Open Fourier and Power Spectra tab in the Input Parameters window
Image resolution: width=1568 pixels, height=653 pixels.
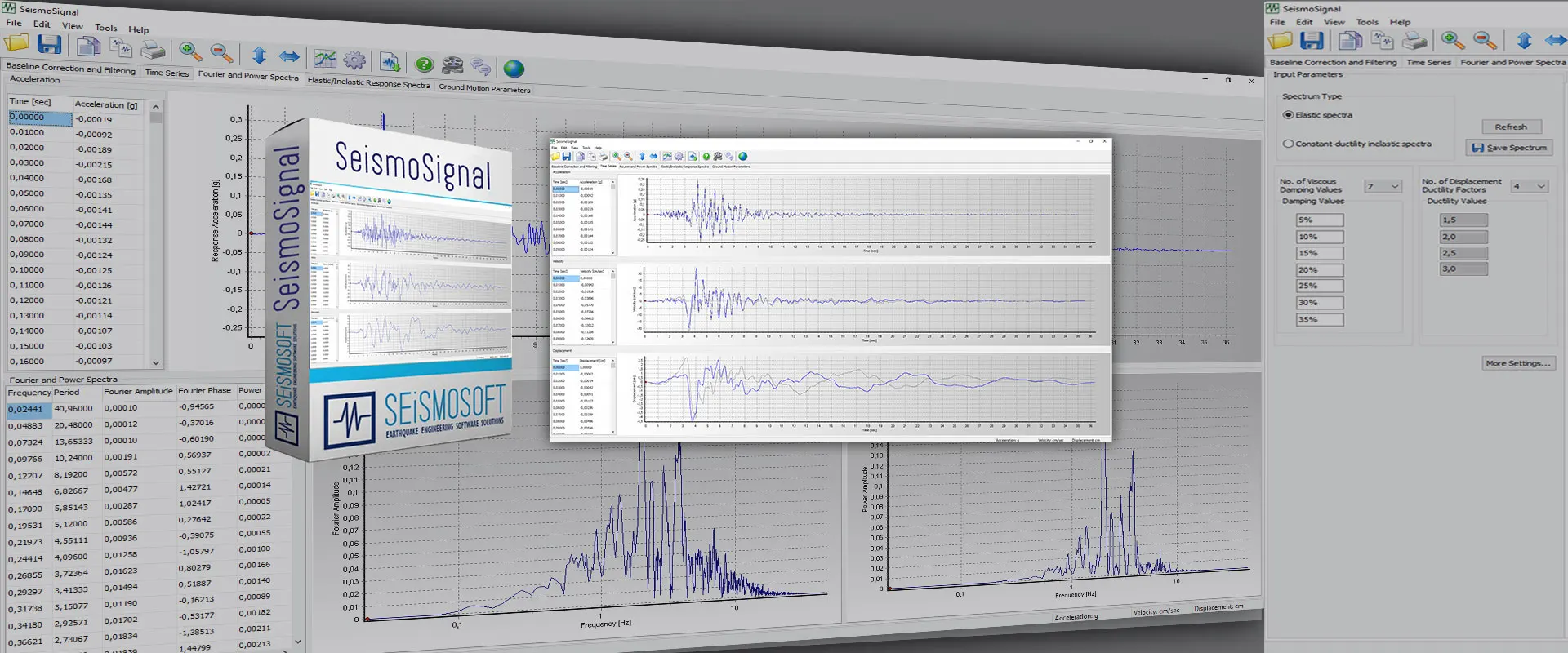click(1512, 62)
